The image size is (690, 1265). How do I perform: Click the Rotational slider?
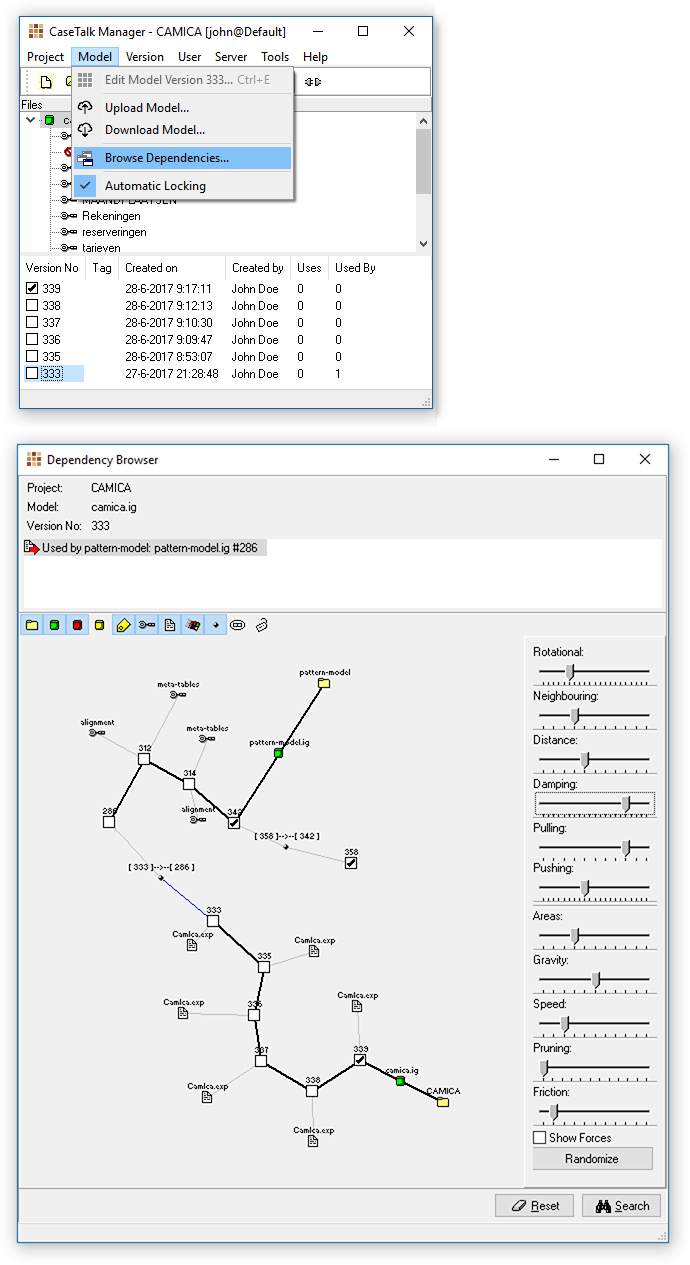(594, 673)
